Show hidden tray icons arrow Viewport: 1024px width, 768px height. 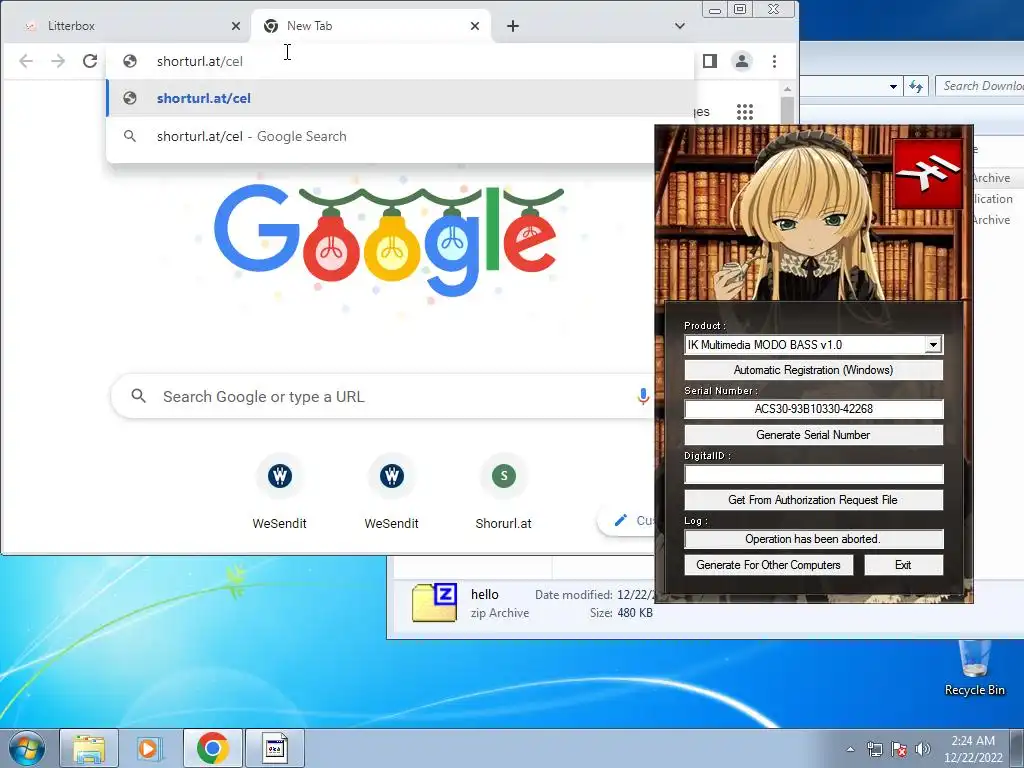click(x=850, y=749)
